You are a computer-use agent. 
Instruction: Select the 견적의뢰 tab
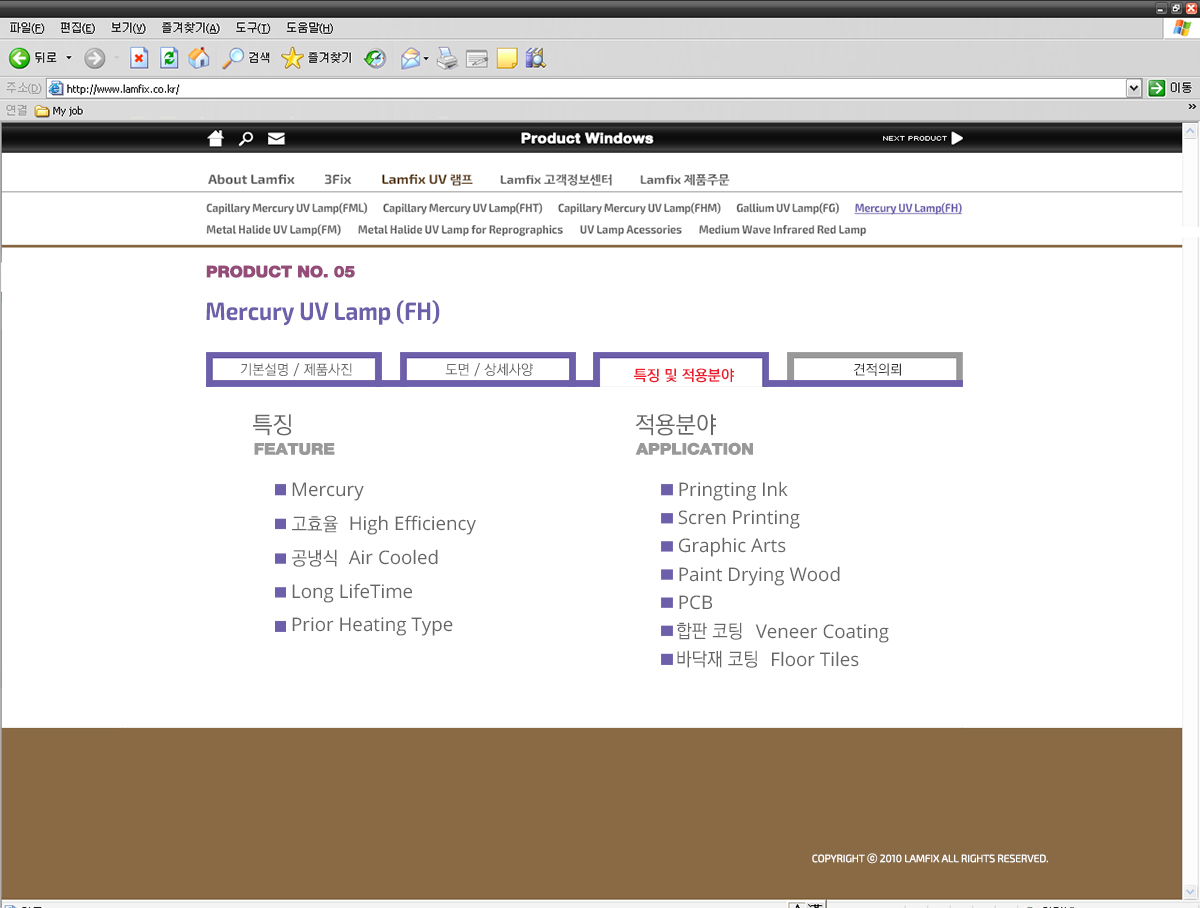[x=876, y=368]
